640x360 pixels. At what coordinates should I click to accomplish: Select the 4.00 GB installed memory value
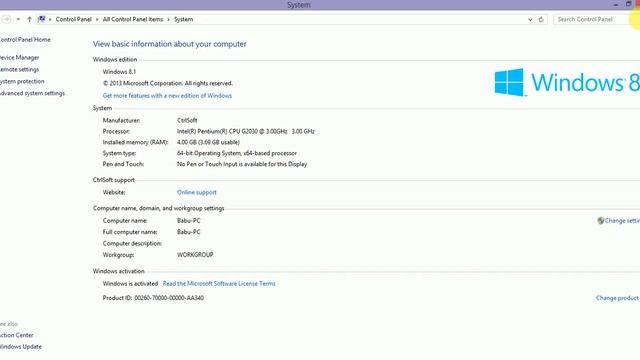click(x=208, y=142)
